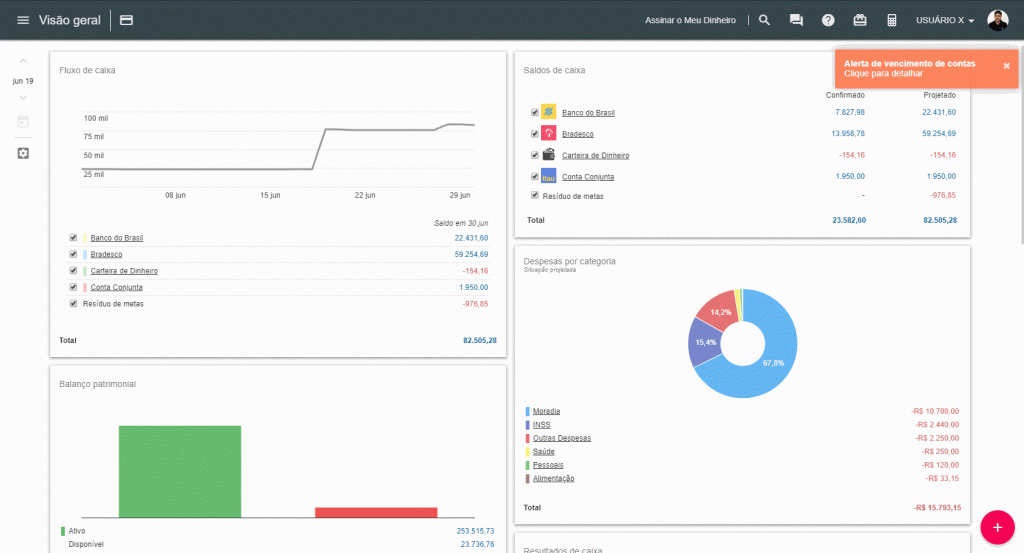1024x553 pixels.
Task: Open the chat messages icon
Action: click(796, 20)
